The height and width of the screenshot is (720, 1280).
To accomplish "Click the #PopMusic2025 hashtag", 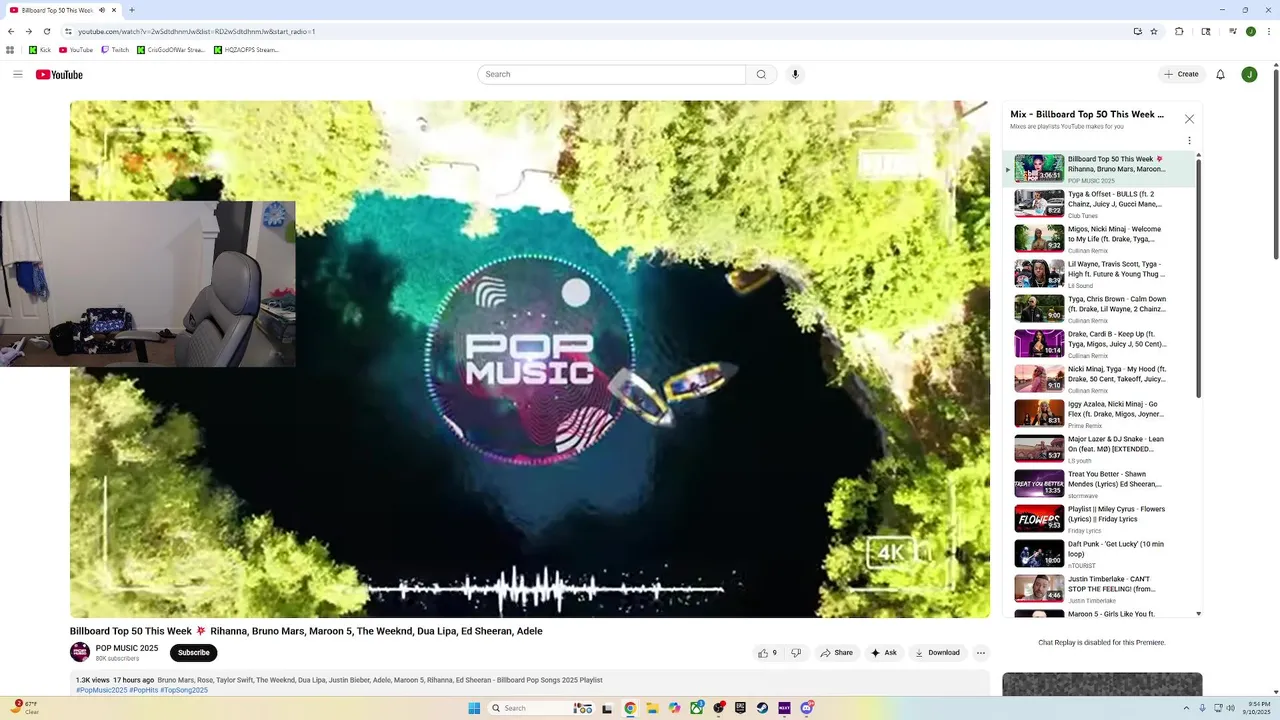I will (x=102, y=690).
